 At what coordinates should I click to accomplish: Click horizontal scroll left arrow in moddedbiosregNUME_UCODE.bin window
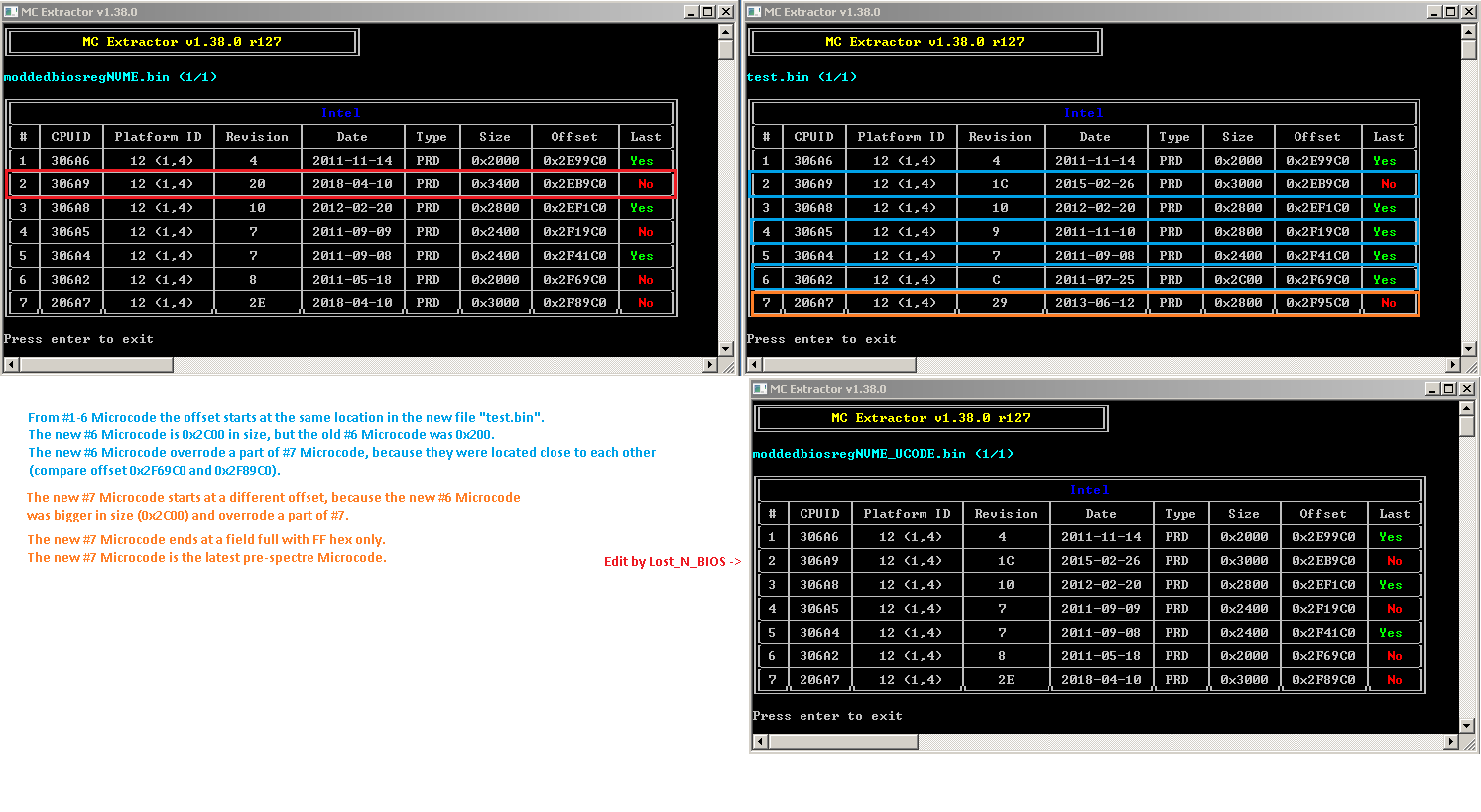click(760, 742)
